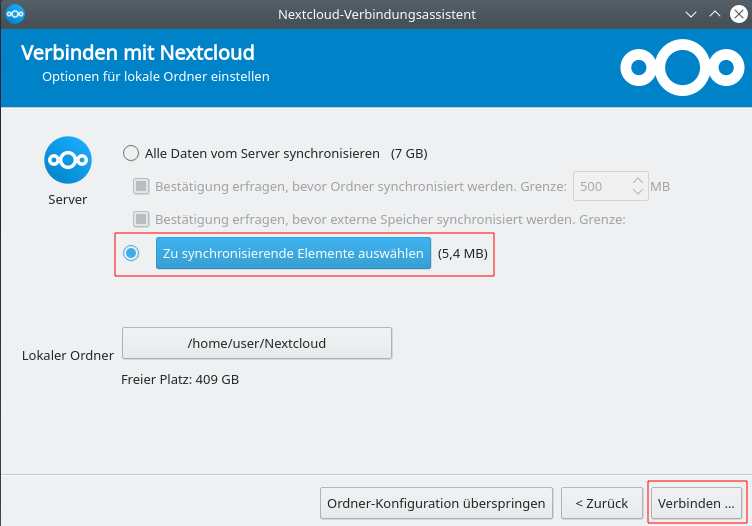Toggle confirmation checkbox for external storage
Screen dimensions: 752x526
tap(141, 219)
